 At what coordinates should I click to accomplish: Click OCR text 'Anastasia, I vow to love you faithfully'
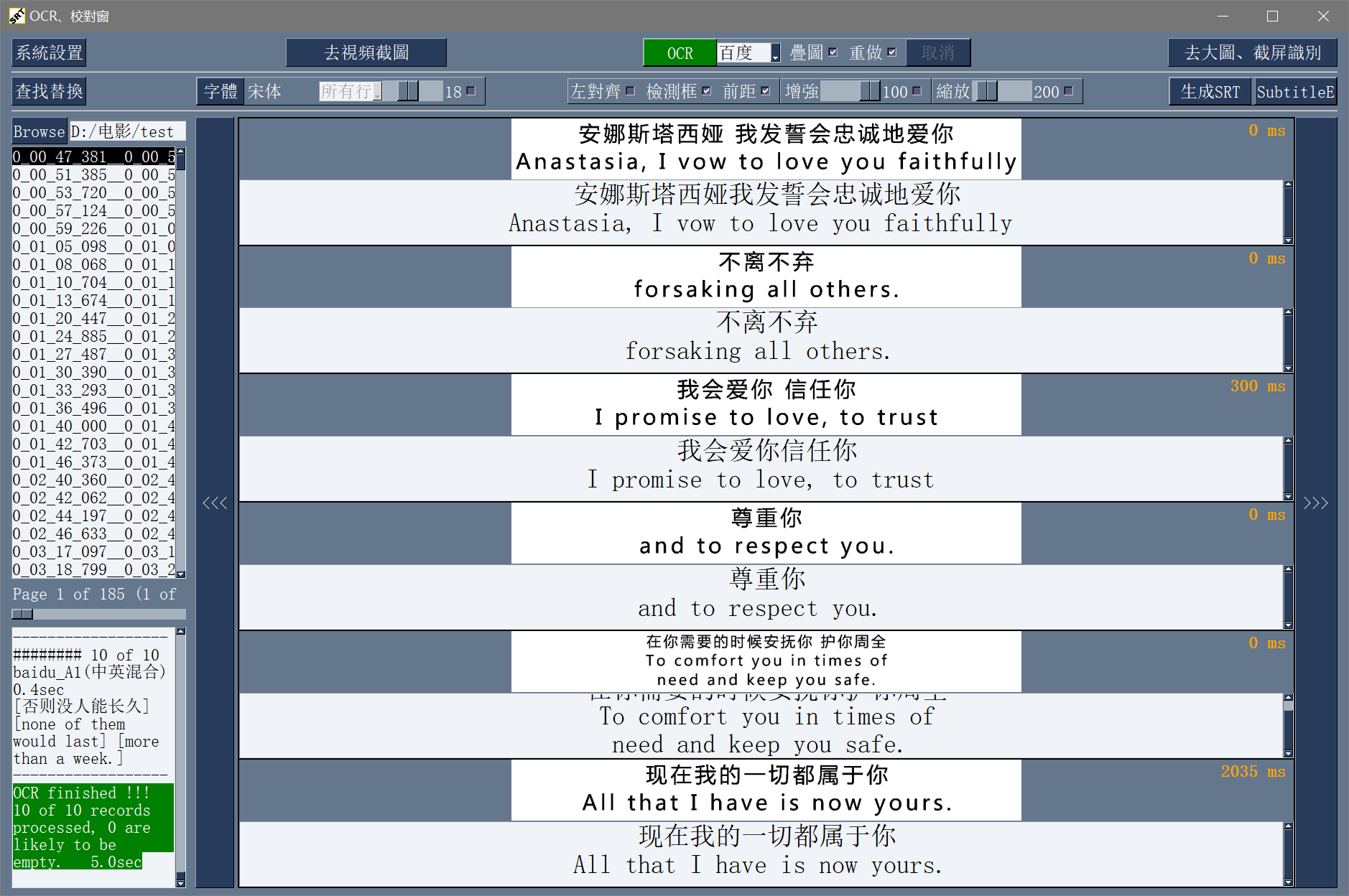click(x=761, y=223)
